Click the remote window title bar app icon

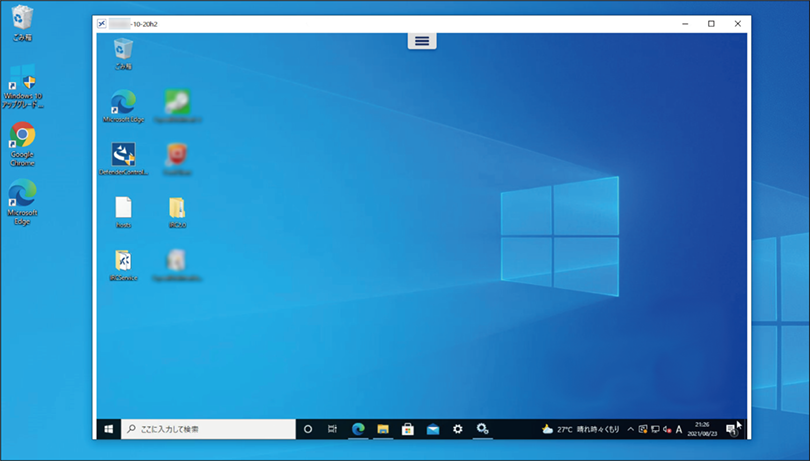[x=102, y=24]
